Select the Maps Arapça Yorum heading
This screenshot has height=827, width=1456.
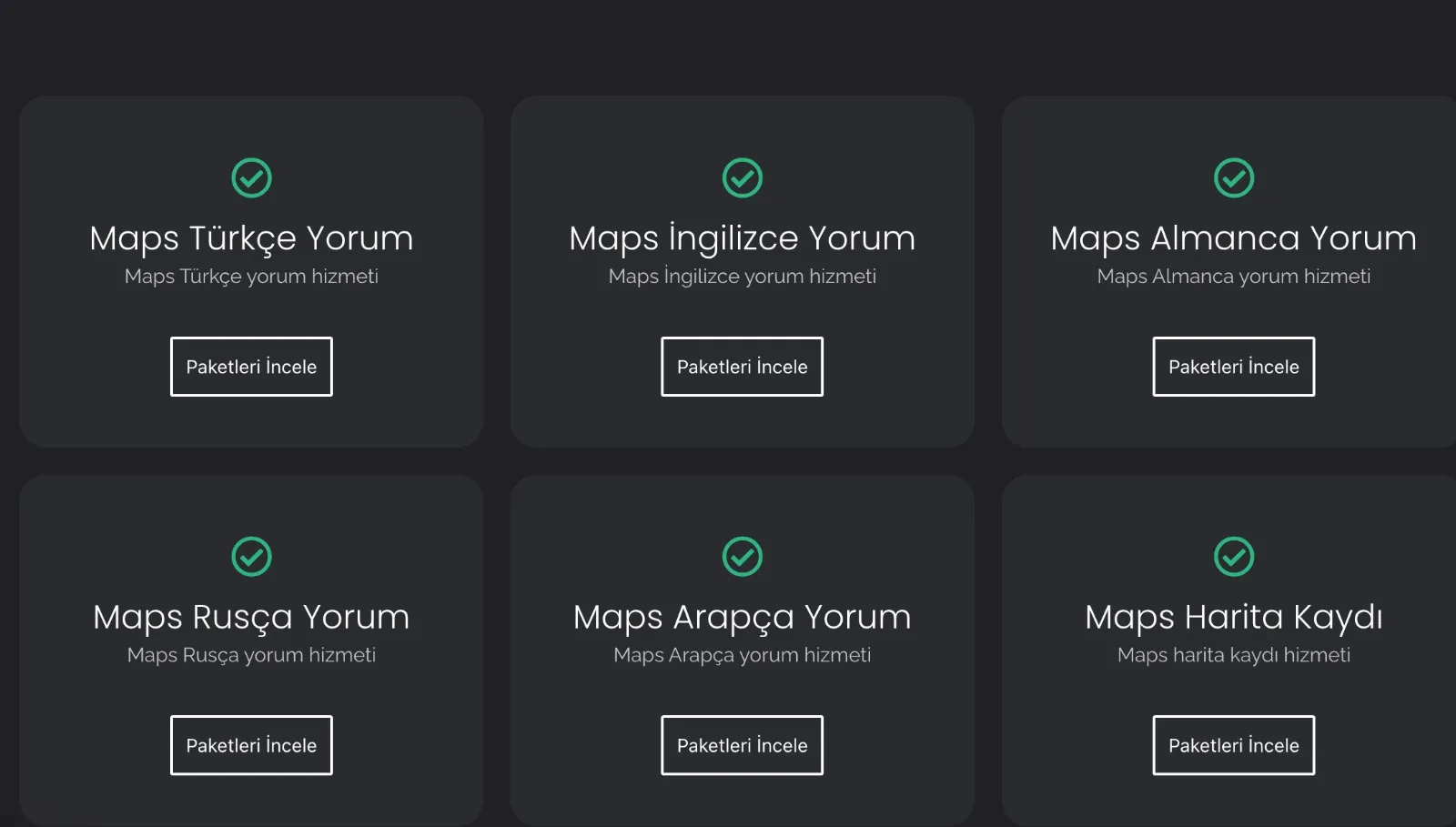(743, 618)
